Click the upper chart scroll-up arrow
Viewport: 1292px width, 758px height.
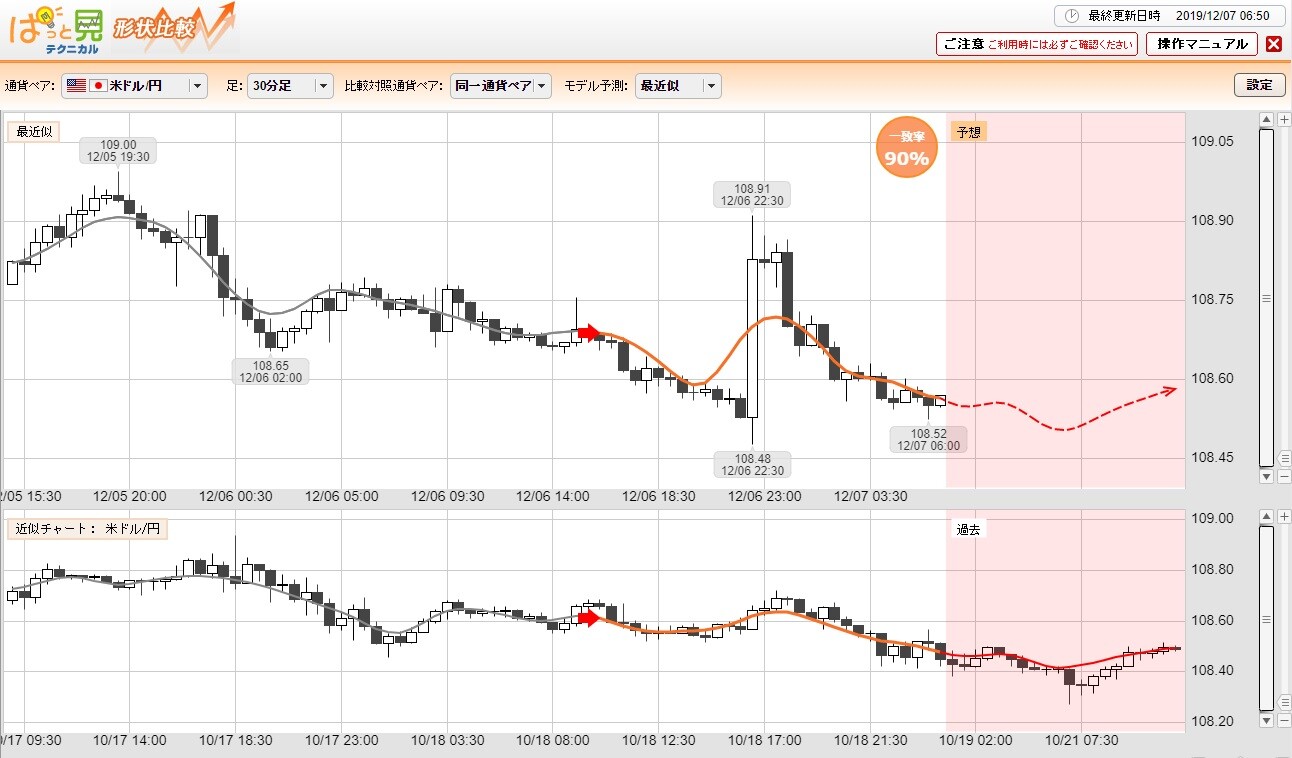point(1267,120)
